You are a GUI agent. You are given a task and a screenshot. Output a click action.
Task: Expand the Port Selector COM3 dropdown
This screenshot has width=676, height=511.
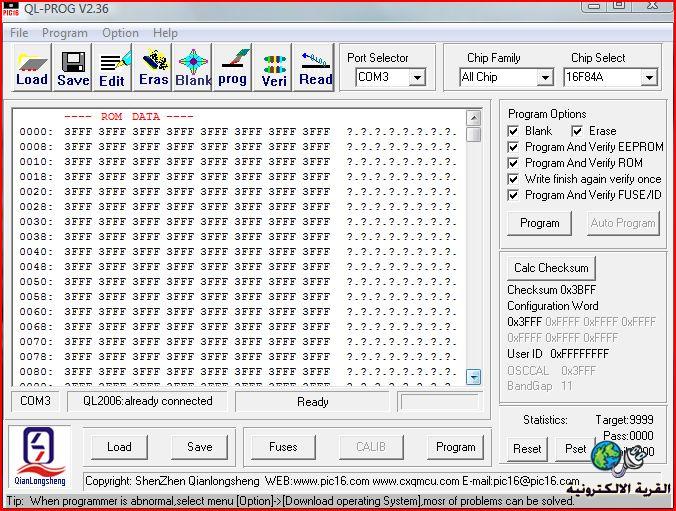[417, 78]
